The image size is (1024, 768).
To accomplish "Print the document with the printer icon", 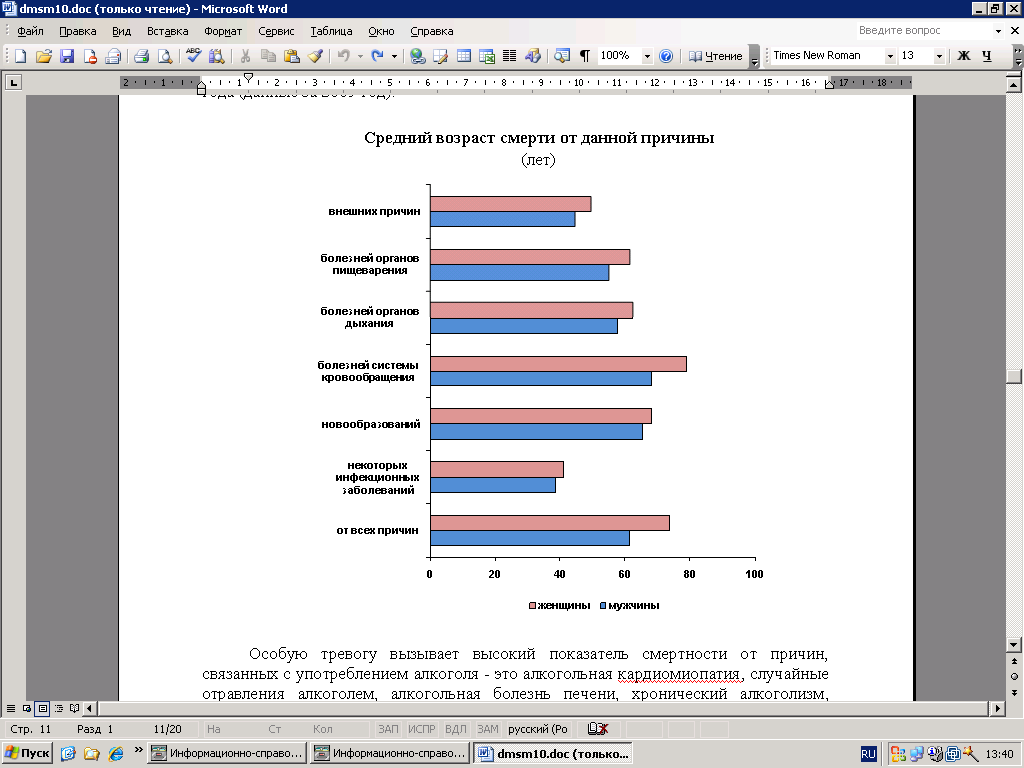I will pyautogui.click(x=141, y=56).
